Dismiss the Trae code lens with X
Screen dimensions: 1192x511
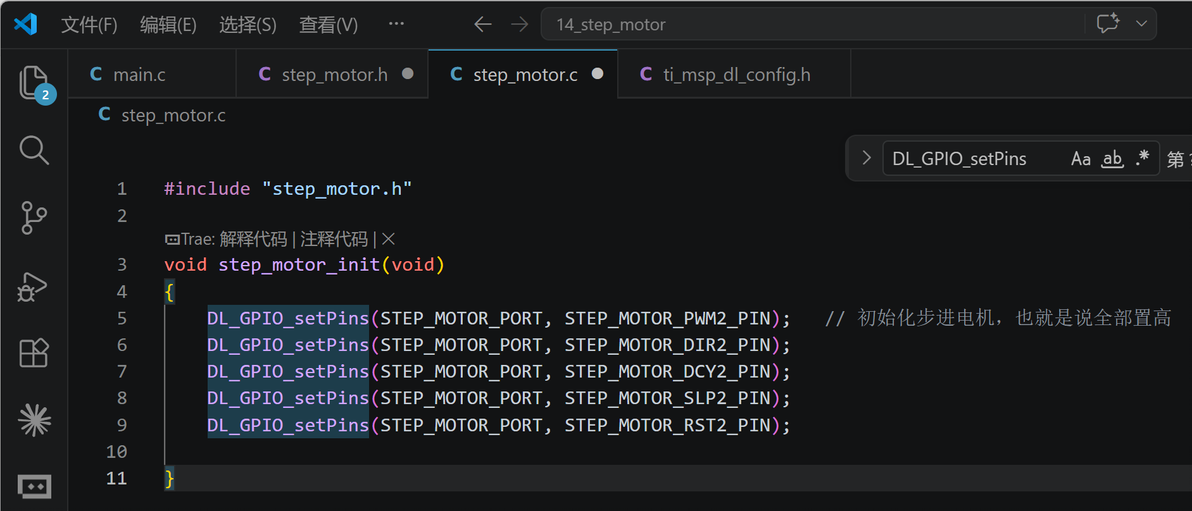pyautogui.click(x=388, y=239)
